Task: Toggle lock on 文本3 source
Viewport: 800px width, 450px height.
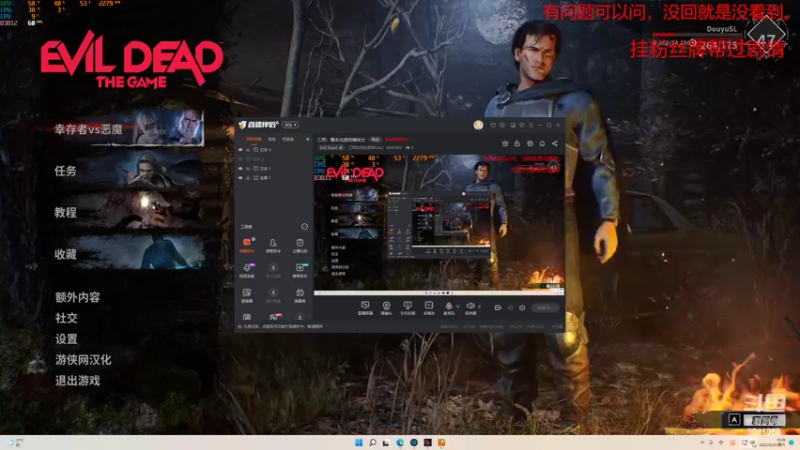Action: click(248, 149)
